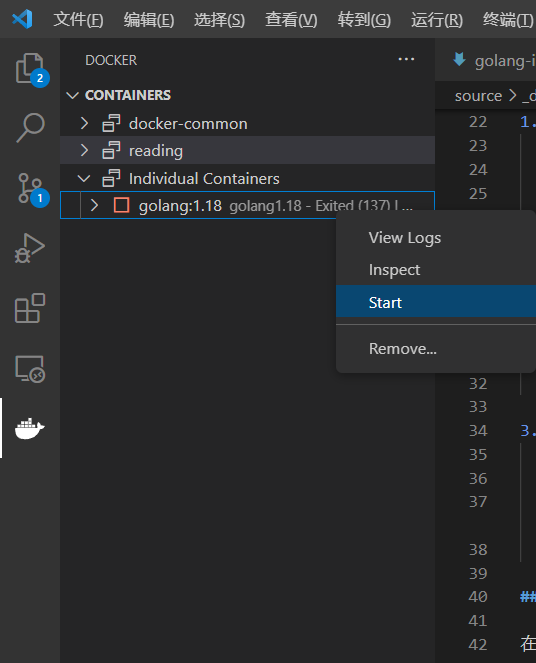Choose Remove... from context menu
536x663 pixels.
point(436,349)
